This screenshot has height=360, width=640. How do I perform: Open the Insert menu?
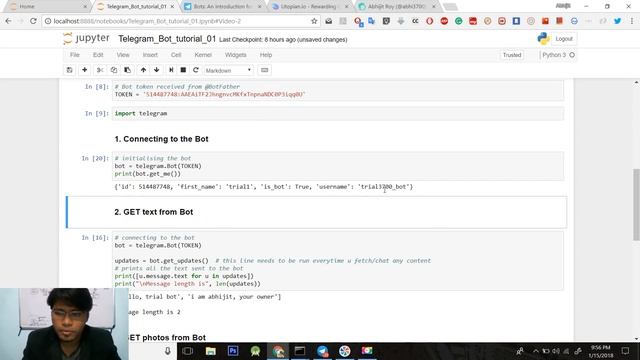pyautogui.click(x=150, y=55)
